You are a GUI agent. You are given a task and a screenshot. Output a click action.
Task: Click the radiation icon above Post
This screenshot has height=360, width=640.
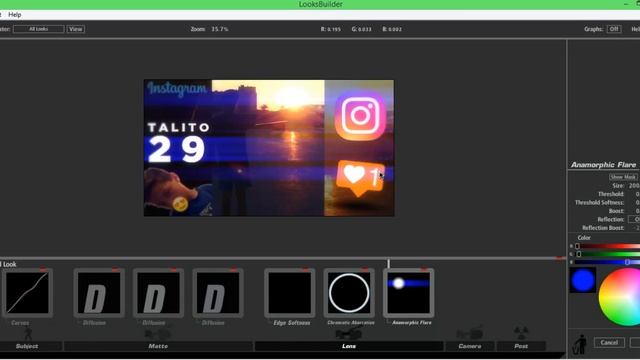point(521,332)
